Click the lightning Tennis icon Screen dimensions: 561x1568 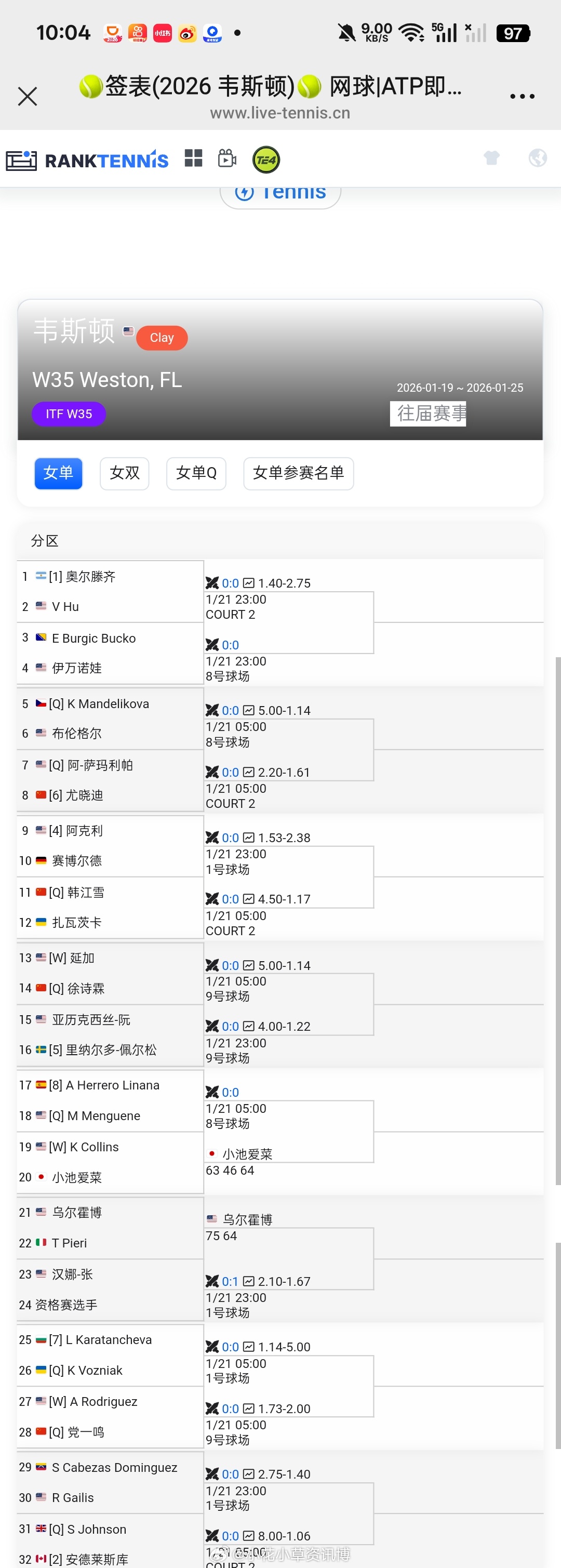coord(245,191)
